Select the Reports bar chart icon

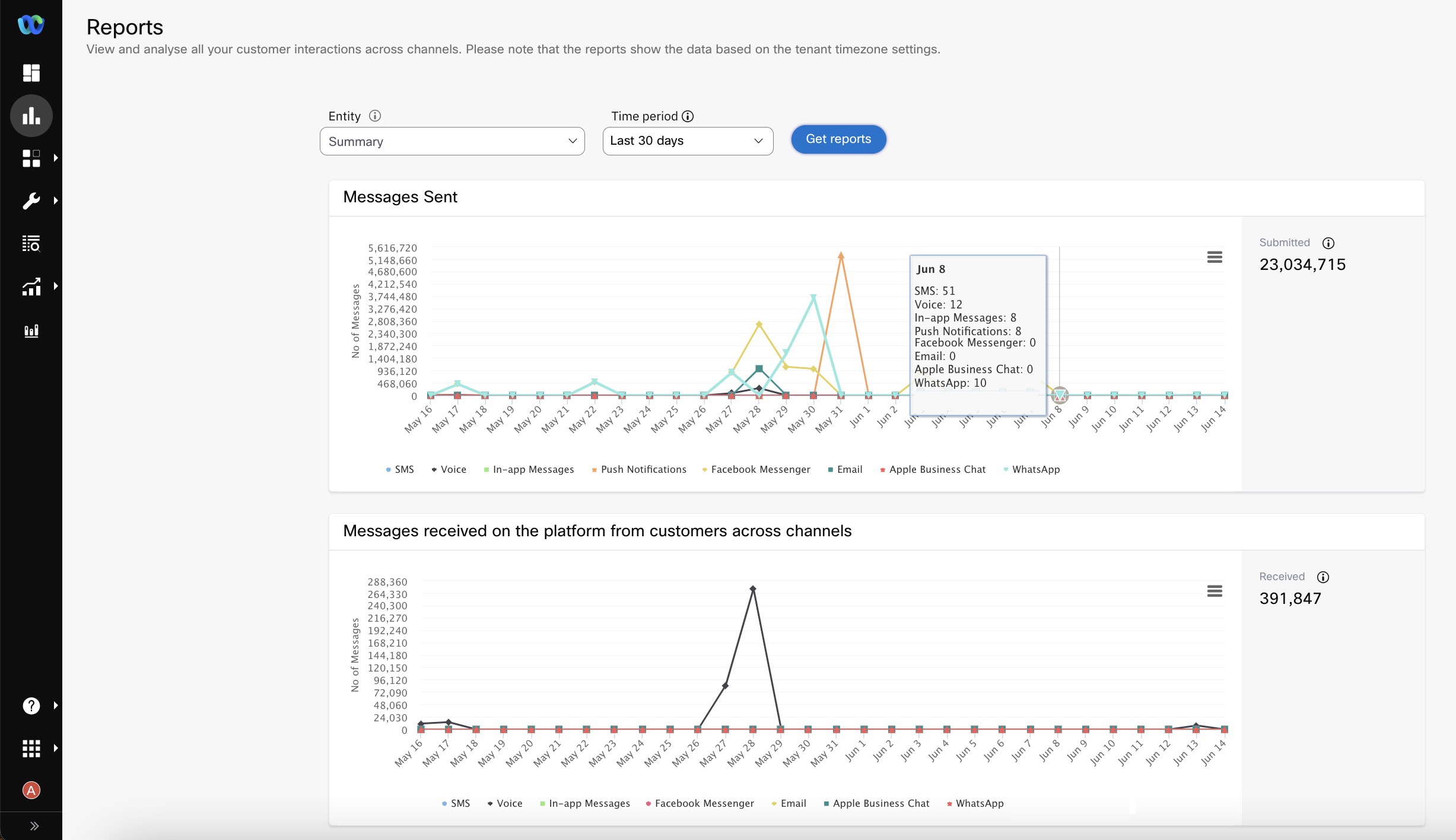pyautogui.click(x=31, y=116)
